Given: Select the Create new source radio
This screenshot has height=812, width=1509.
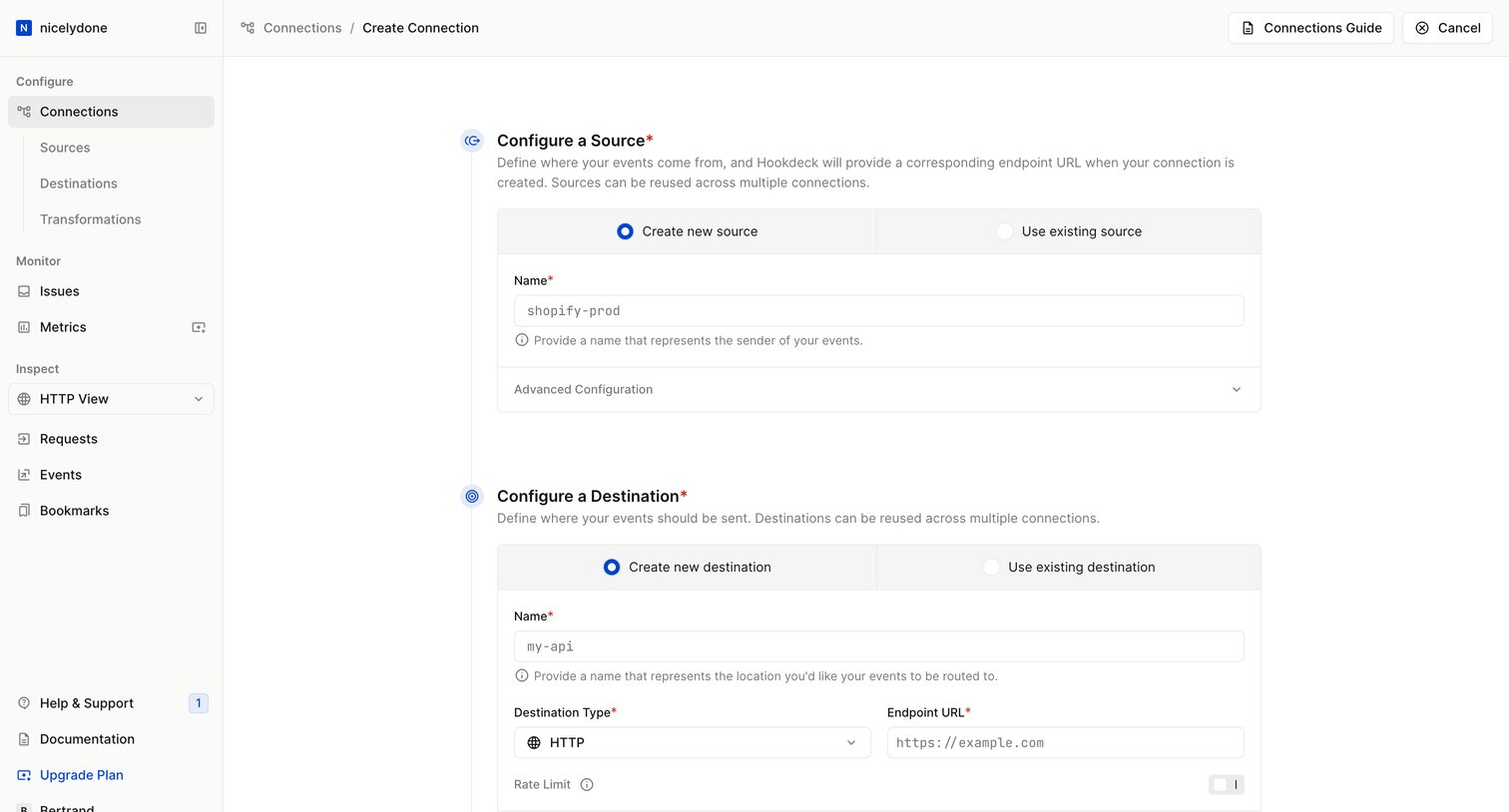Looking at the screenshot, I should click(x=625, y=231).
